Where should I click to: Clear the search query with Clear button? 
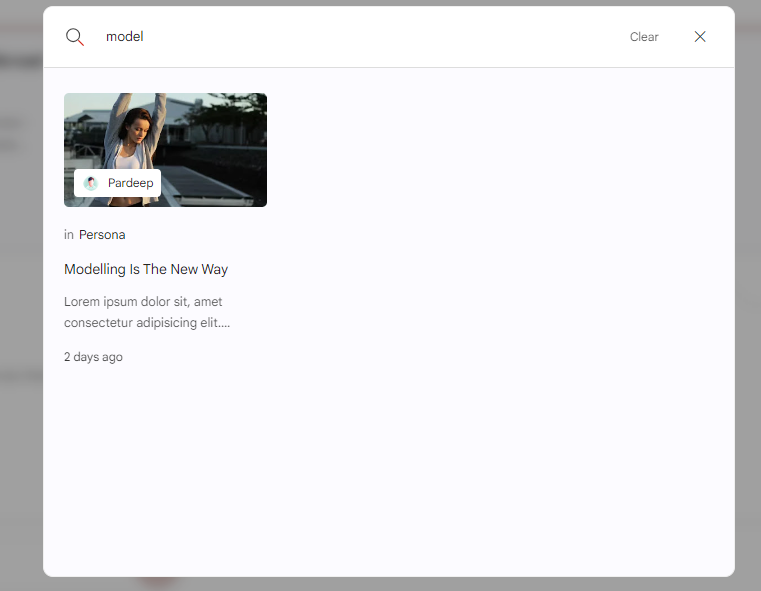[x=644, y=37]
